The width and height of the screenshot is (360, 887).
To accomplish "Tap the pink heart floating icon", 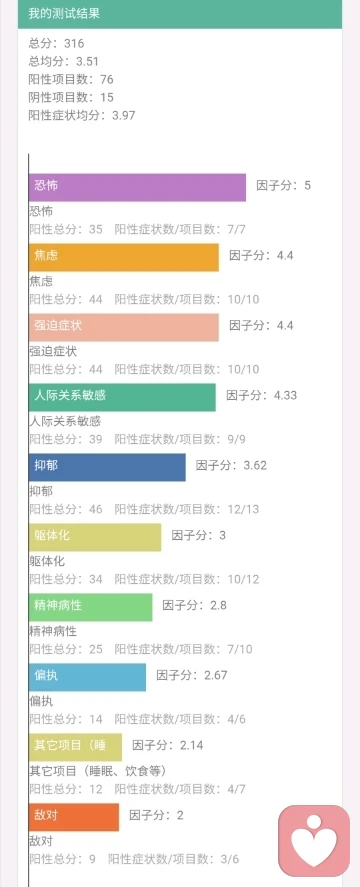I will [x=315, y=840].
